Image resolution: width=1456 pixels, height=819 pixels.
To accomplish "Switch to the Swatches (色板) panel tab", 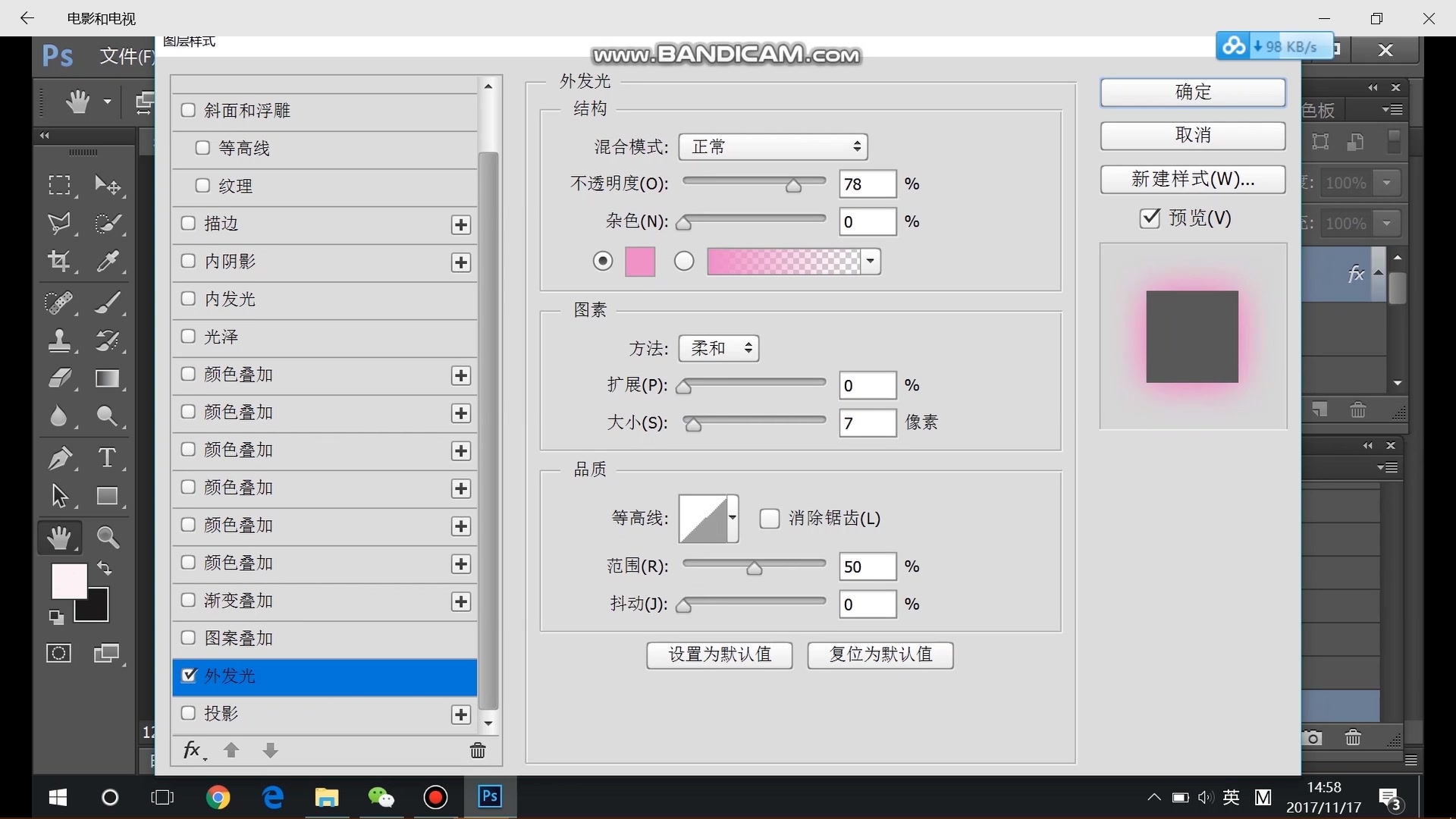I will 1319,111.
